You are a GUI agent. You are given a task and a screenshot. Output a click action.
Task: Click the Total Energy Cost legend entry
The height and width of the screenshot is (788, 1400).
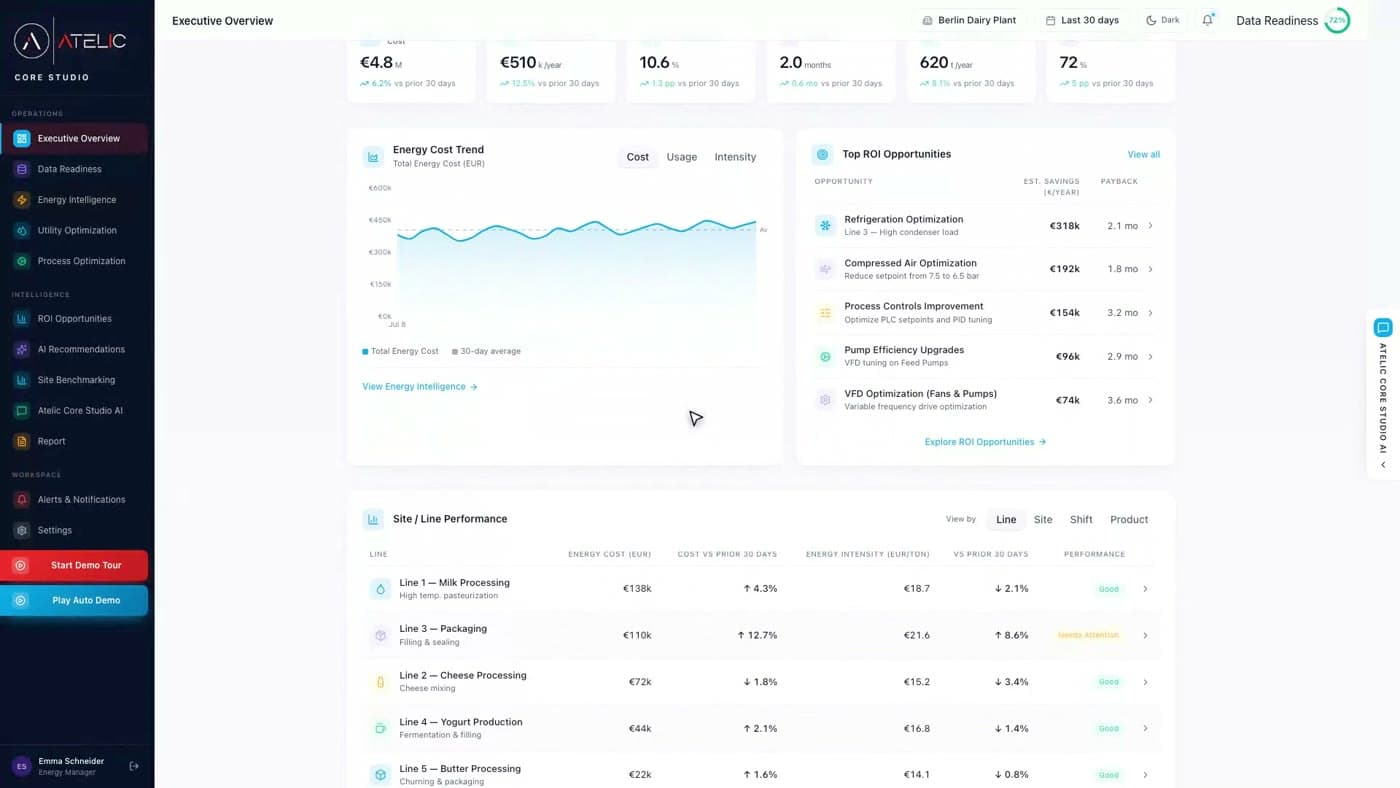(400, 351)
